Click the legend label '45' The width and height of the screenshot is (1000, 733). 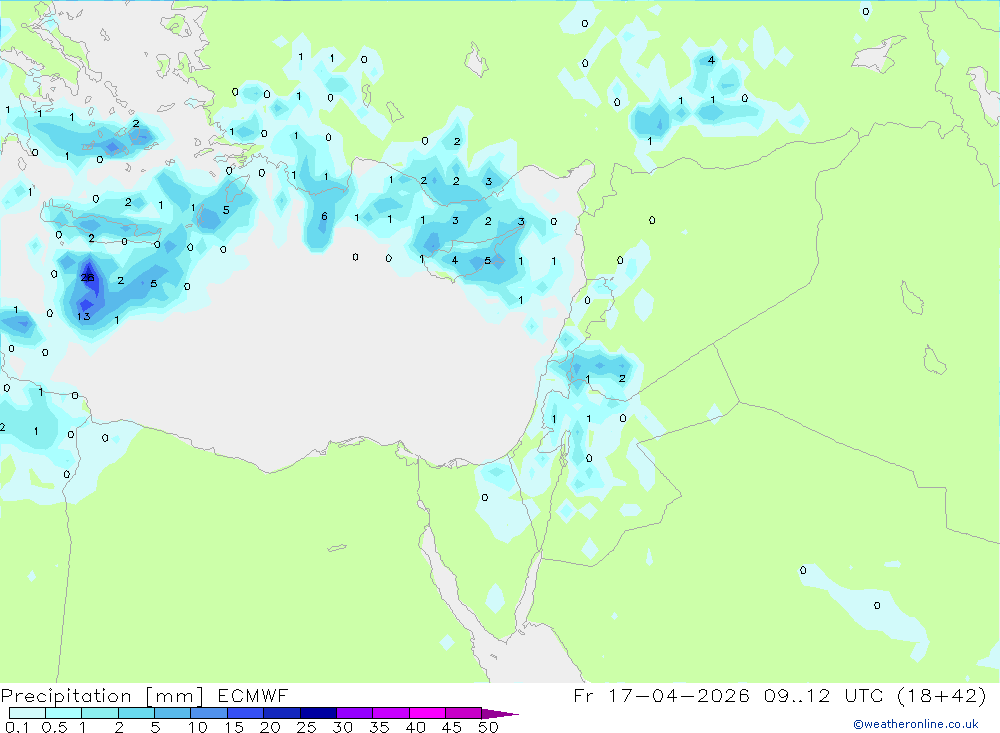pyautogui.click(x=452, y=727)
